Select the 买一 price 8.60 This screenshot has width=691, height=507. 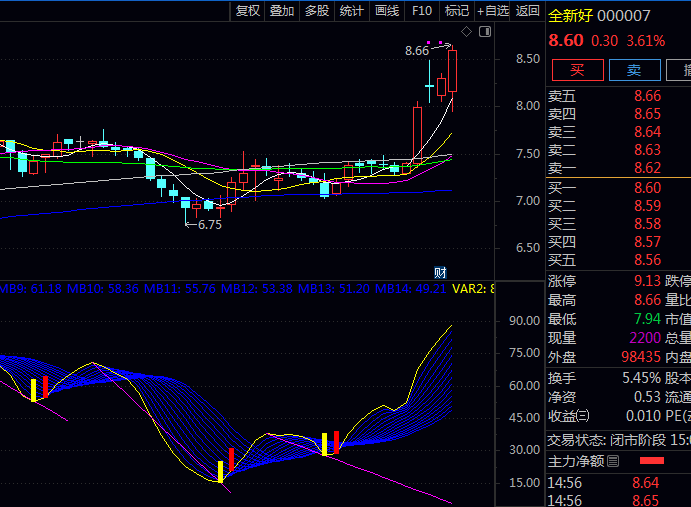pyautogui.click(x=647, y=187)
